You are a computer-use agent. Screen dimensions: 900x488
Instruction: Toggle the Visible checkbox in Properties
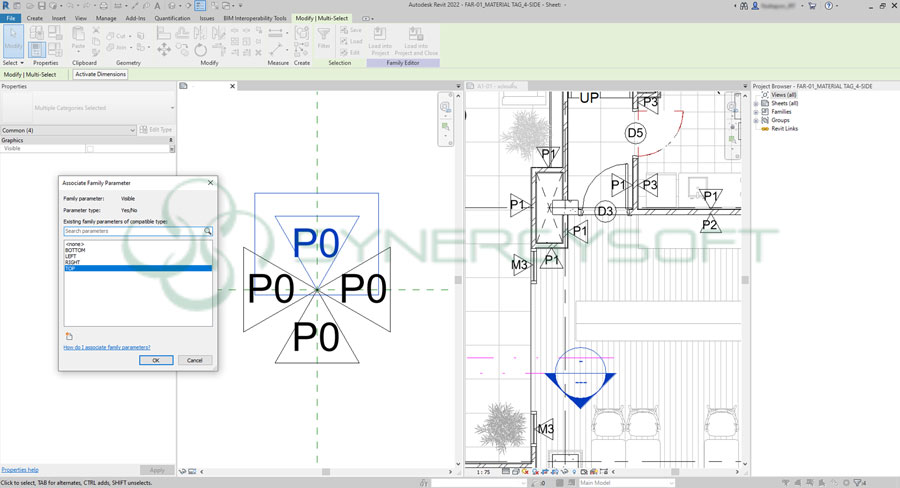point(90,149)
